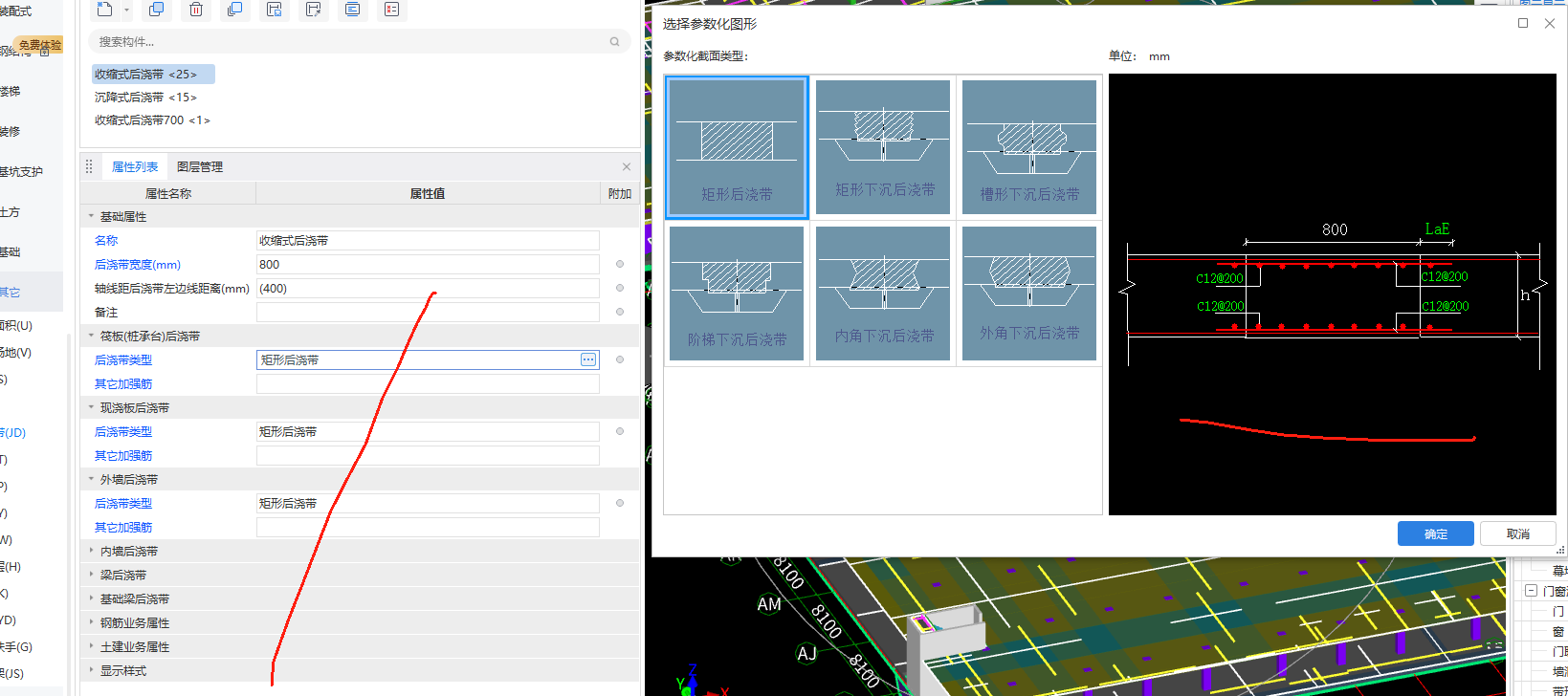Select the 阶梯下沉后浇带 section thumbnail
1568x696 pixels.
click(x=737, y=294)
